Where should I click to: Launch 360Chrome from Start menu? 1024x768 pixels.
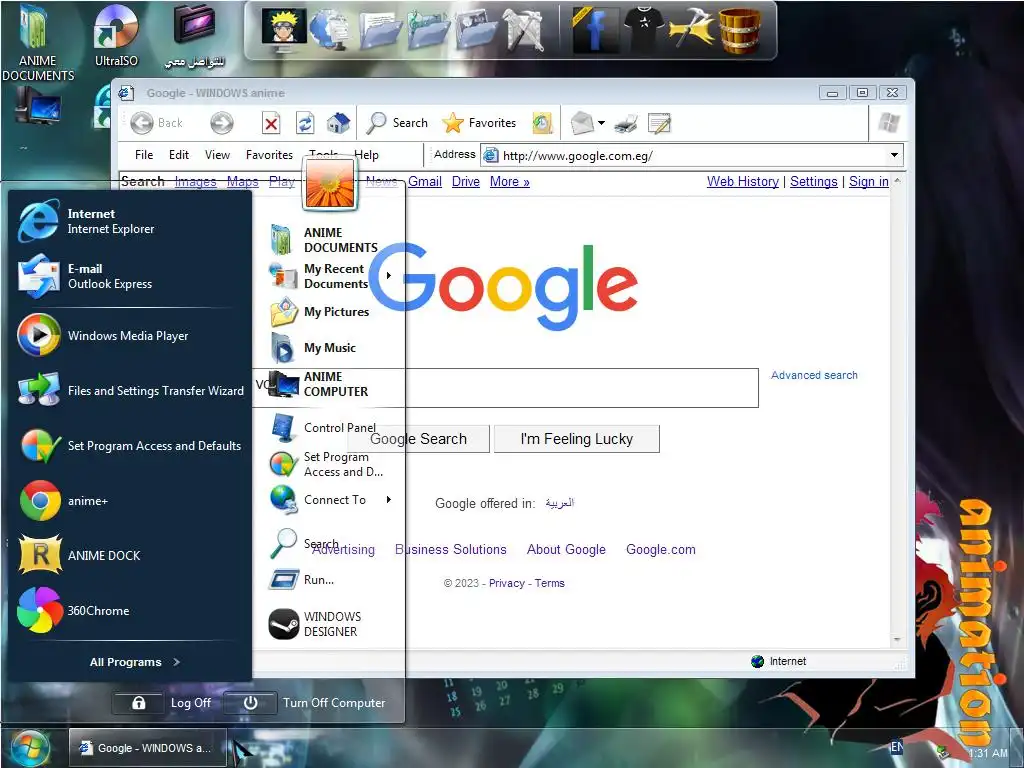point(130,611)
